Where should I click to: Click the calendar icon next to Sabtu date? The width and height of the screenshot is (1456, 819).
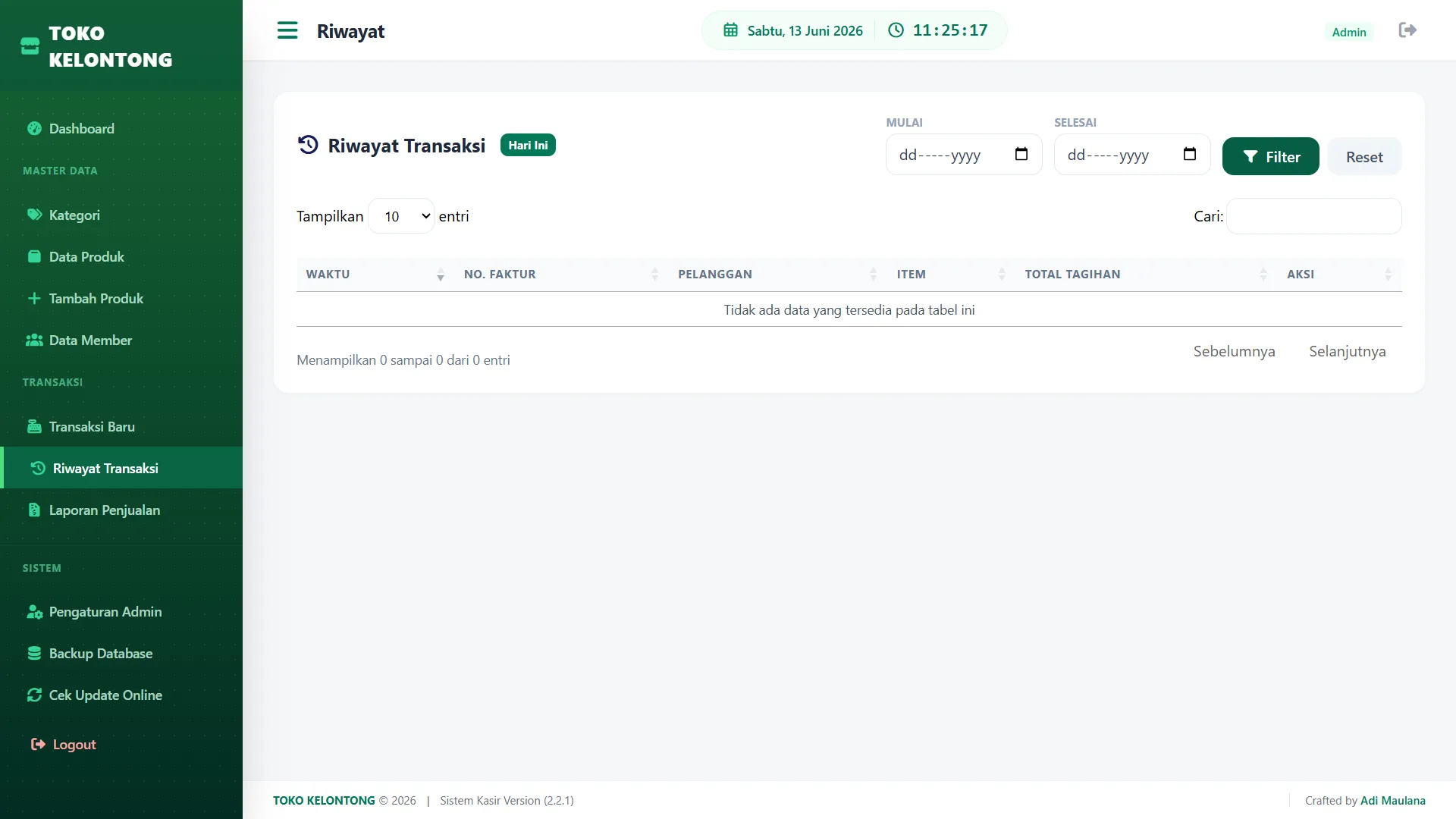click(x=730, y=30)
